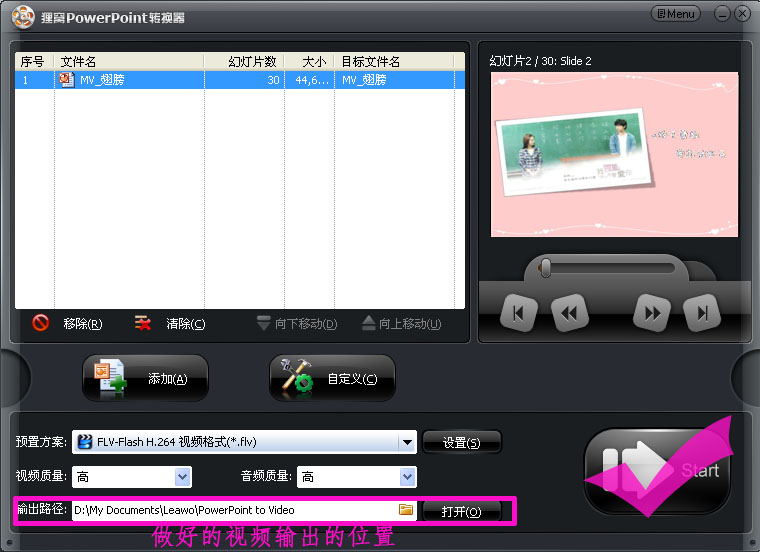This screenshot has height=552, width=760.
Task: Click the preview slider handle
Action: pyautogui.click(x=545, y=268)
